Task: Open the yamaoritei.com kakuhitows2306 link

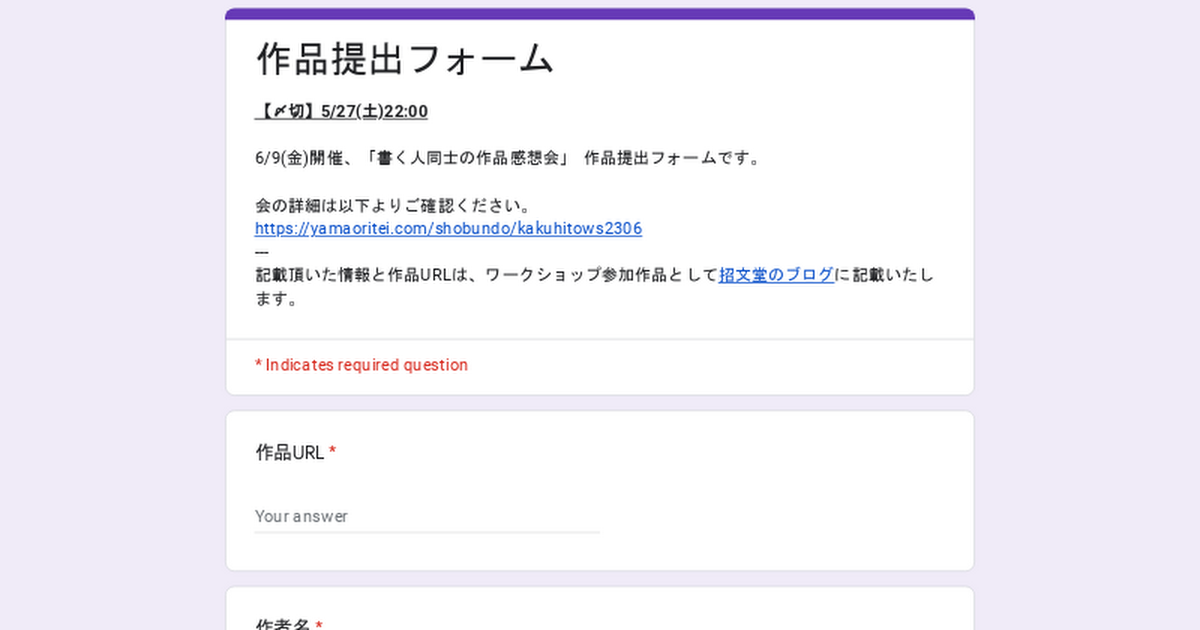Action: [448, 229]
